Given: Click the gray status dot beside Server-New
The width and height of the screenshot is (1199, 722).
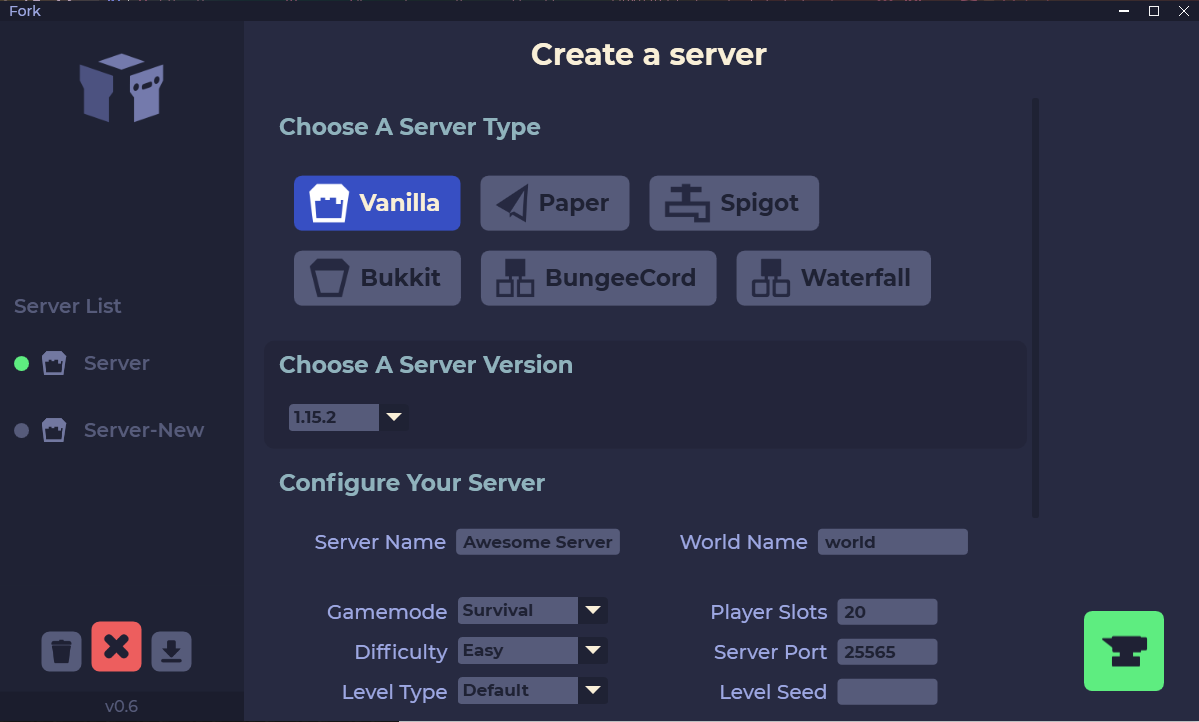Looking at the screenshot, I should point(21,431).
